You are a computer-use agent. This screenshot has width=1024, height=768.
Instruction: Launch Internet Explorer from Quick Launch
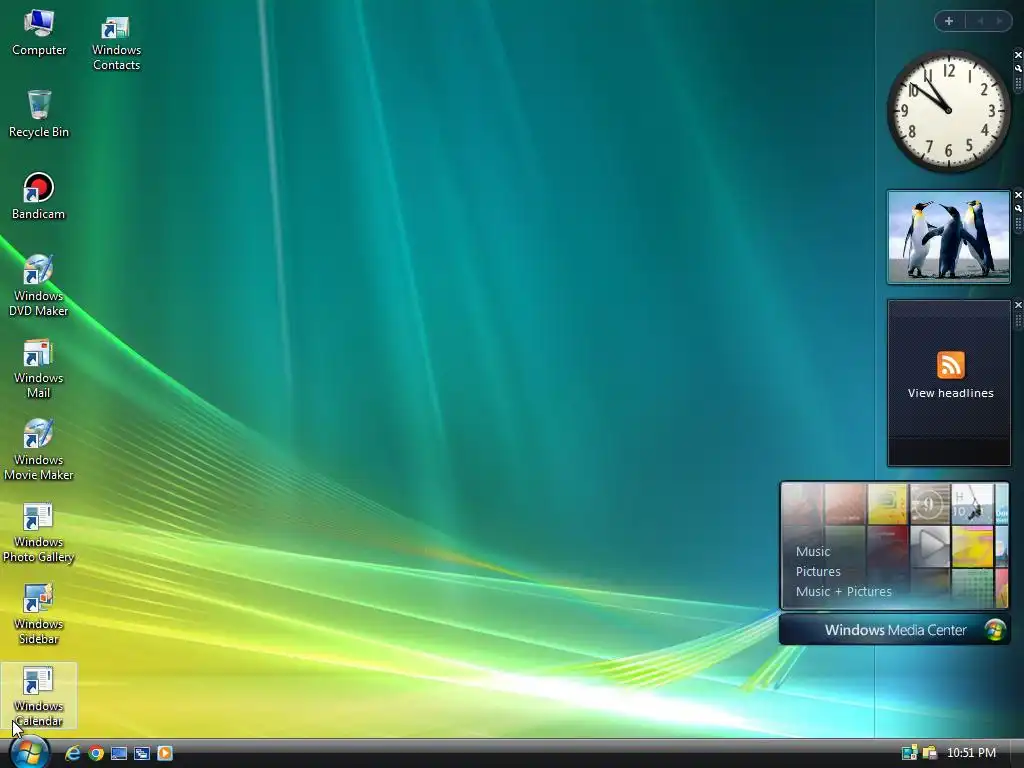[x=72, y=753]
